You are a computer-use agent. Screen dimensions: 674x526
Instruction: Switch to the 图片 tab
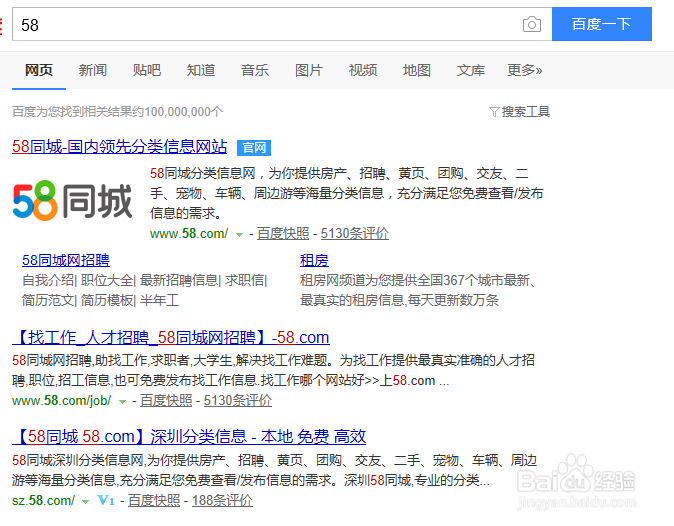pyautogui.click(x=309, y=70)
